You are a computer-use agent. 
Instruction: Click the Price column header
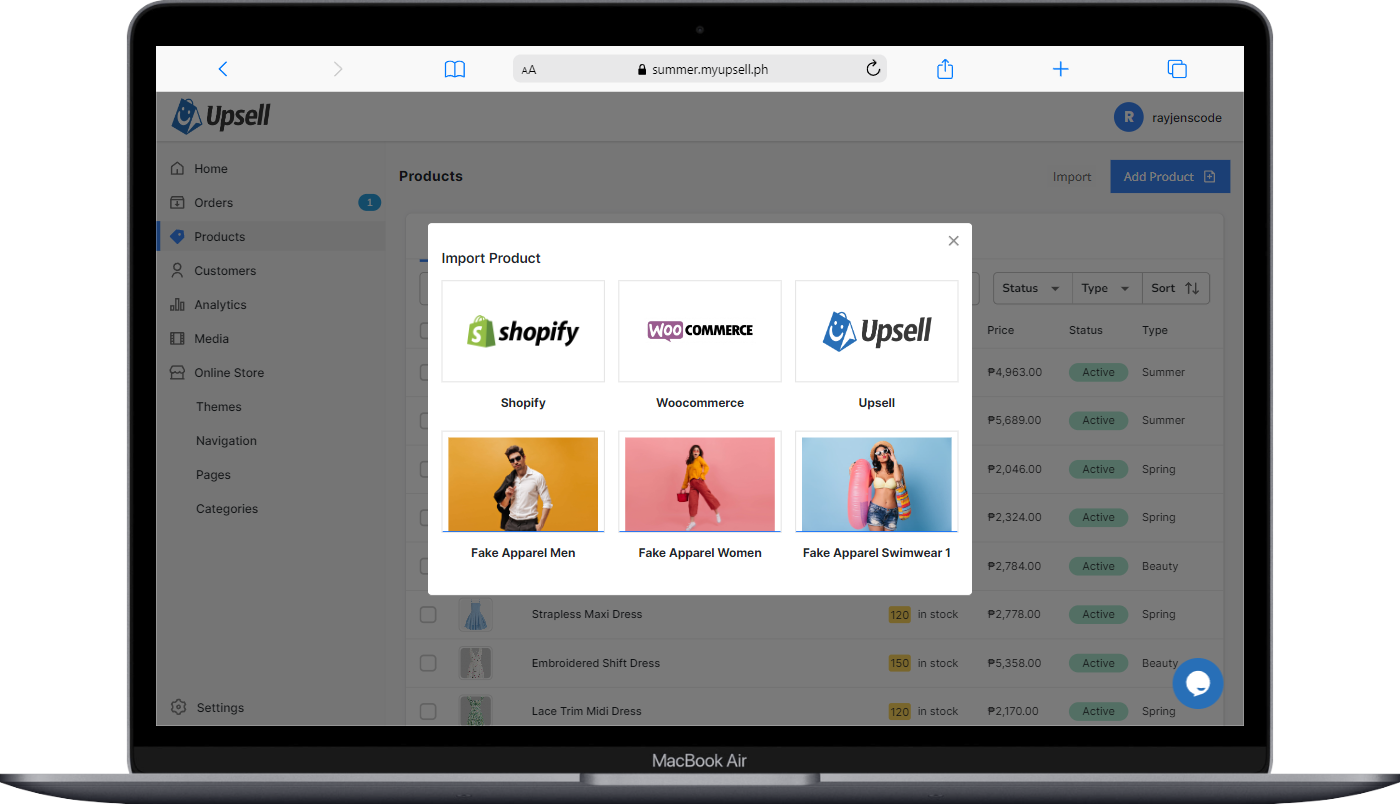pyautogui.click(x=1000, y=330)
